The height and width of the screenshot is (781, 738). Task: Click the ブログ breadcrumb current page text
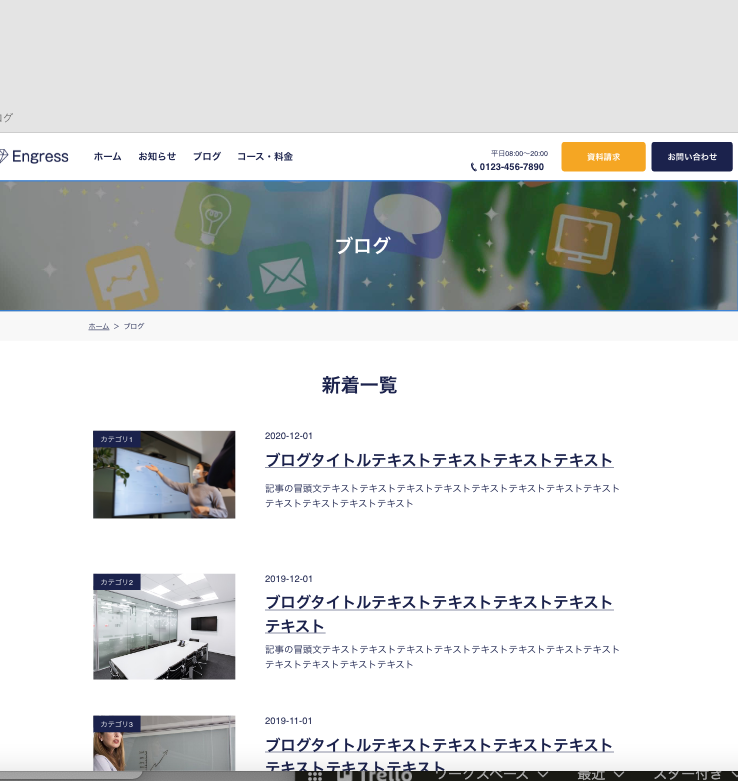134,326
